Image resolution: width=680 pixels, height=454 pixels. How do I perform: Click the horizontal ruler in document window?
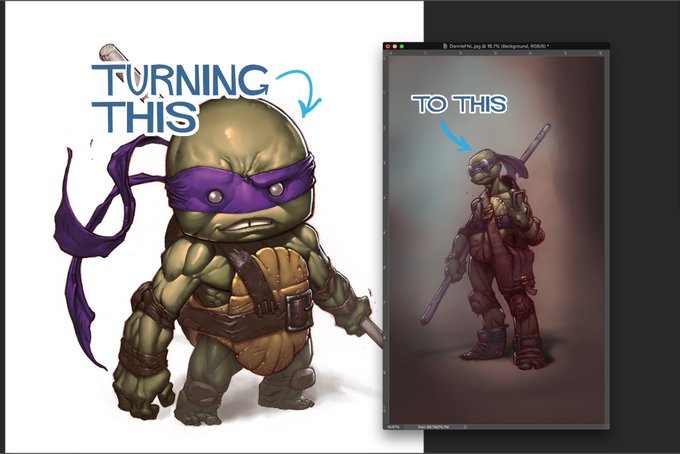point(499,53)
